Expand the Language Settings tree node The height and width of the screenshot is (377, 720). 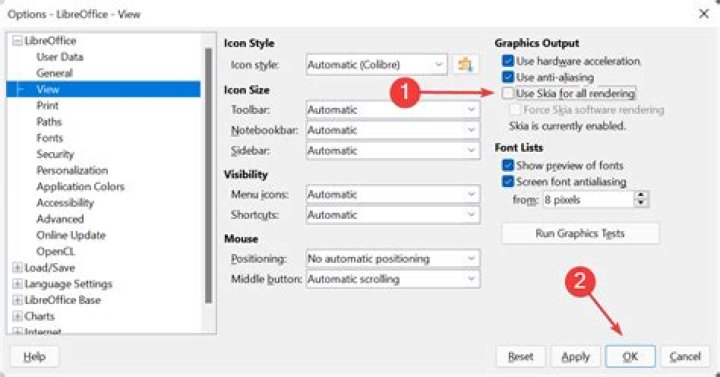click(x=17, y=284)
